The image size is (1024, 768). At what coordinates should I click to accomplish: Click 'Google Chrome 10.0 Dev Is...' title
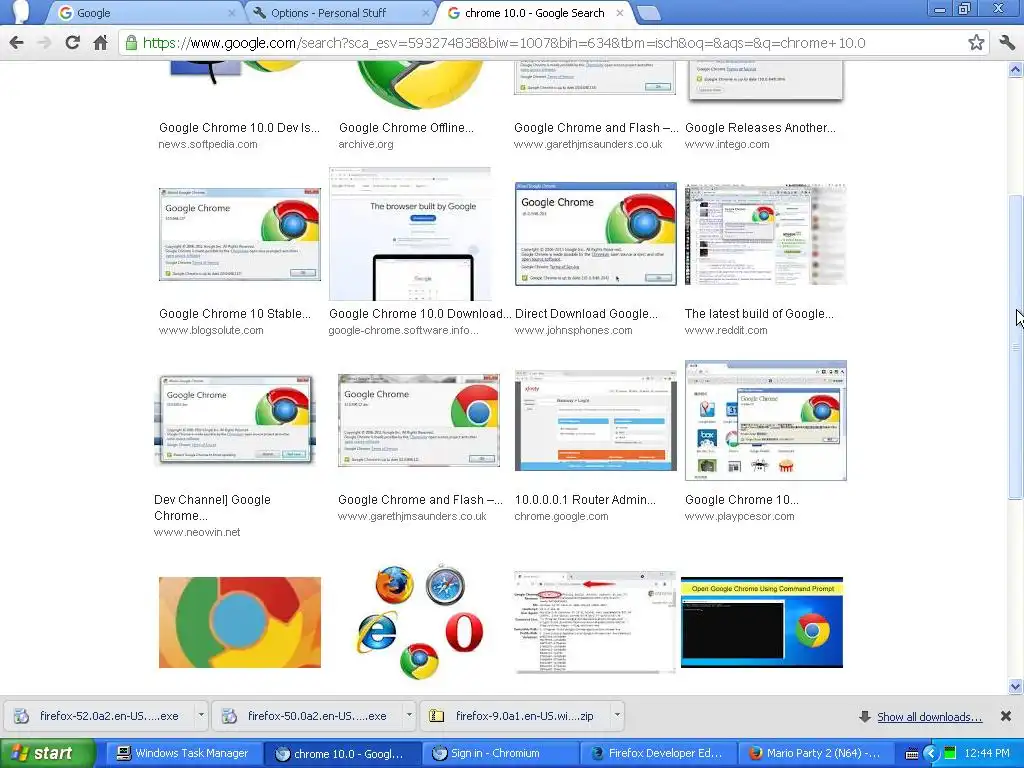pos(239,128)
